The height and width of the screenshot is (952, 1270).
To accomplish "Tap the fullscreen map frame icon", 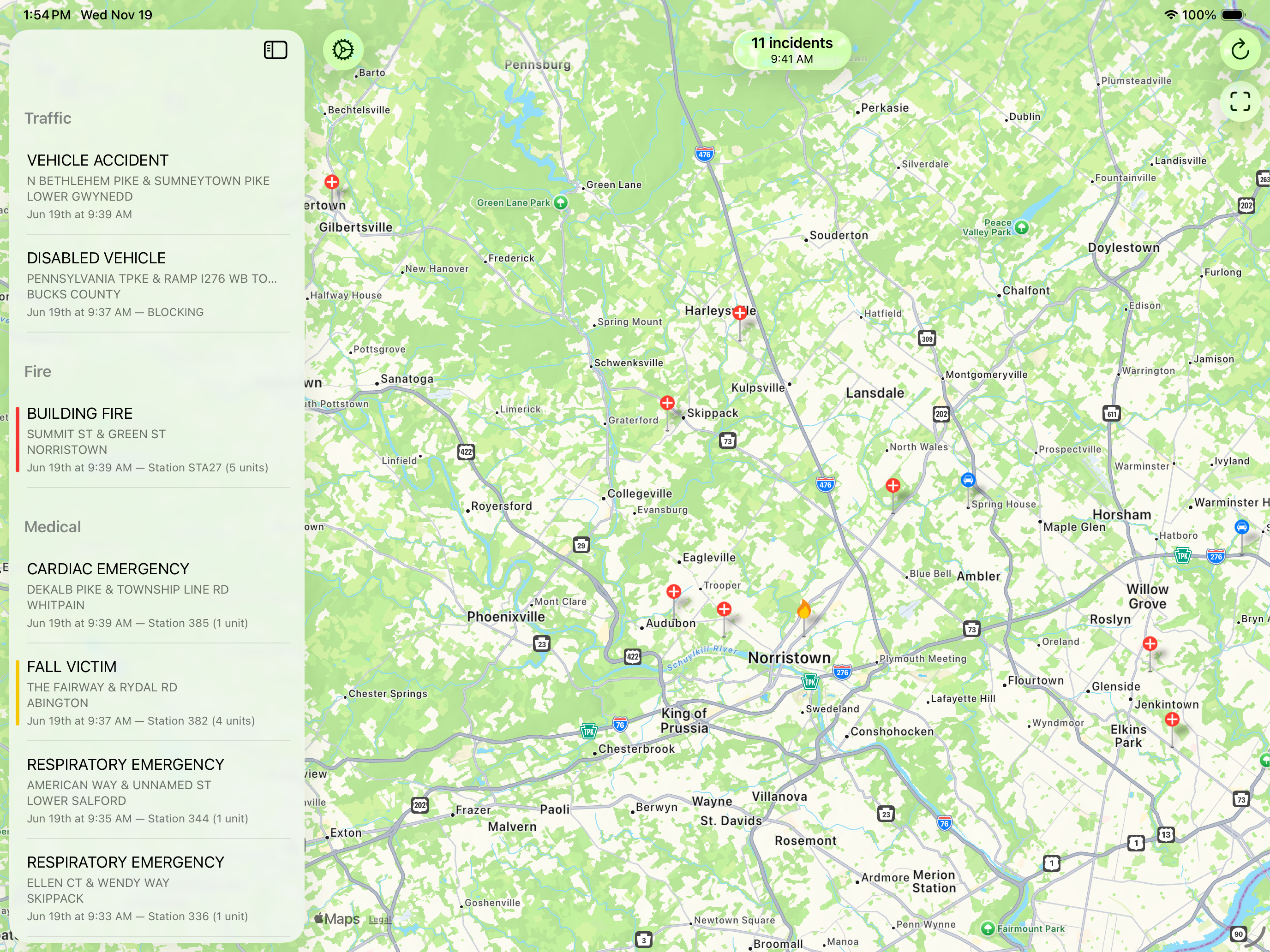I will click(1240, 101).
